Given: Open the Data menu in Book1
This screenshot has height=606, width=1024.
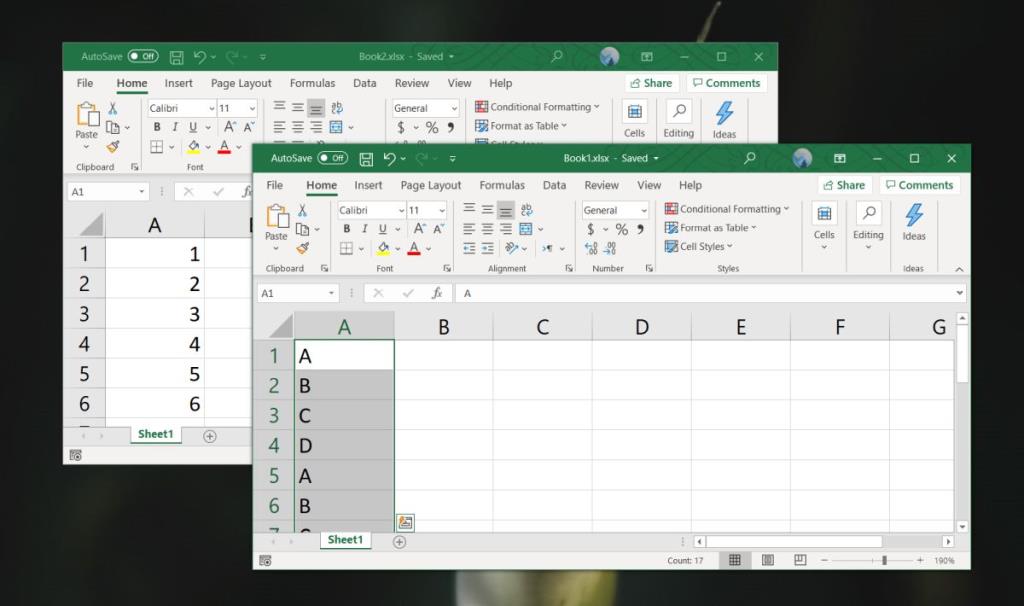Looking at the screenshot, I should click(x=553, y=185).
